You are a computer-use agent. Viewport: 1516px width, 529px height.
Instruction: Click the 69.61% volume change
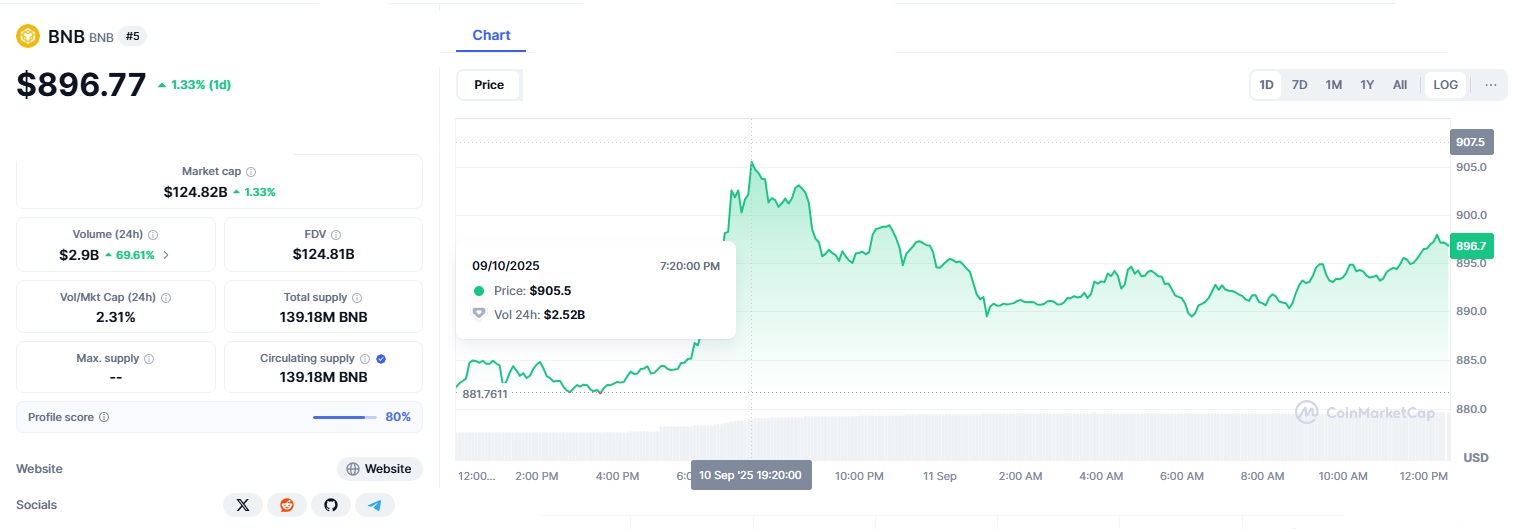coord(130,255)
